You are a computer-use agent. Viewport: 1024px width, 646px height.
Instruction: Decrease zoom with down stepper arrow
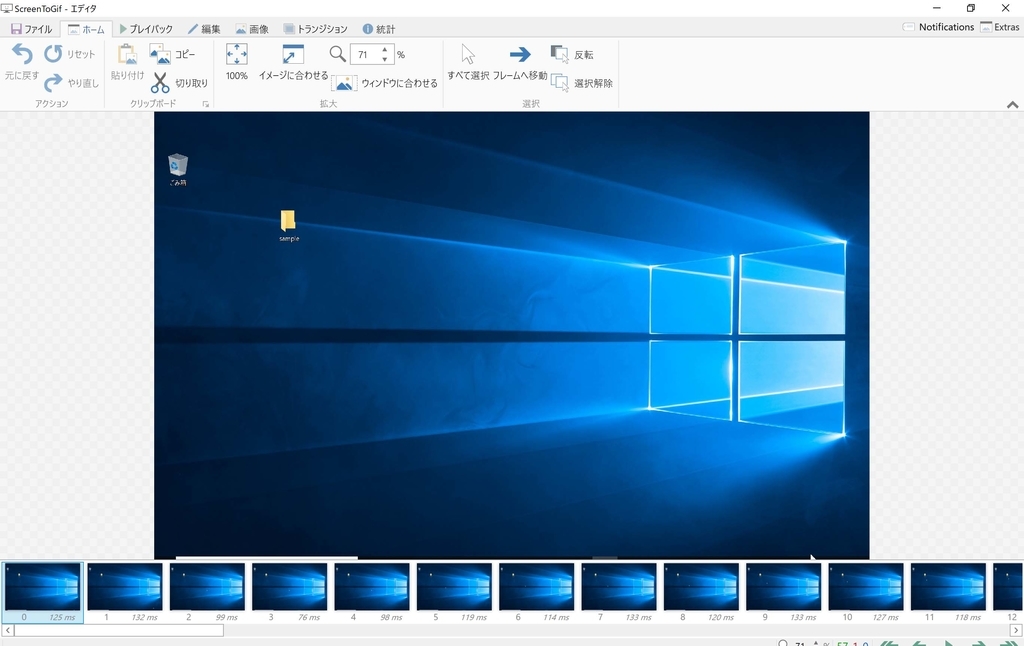[385, 59]
